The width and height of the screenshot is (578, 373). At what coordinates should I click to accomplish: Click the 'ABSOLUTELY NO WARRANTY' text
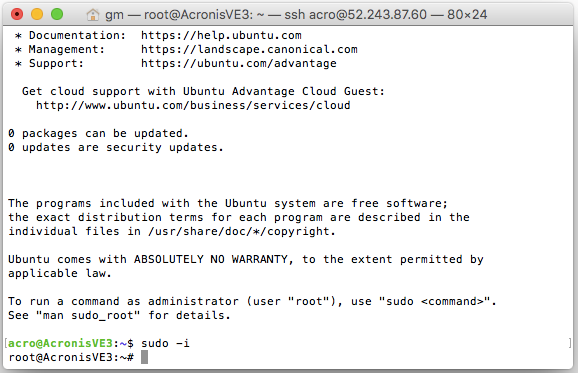click(x=211, y=259)
